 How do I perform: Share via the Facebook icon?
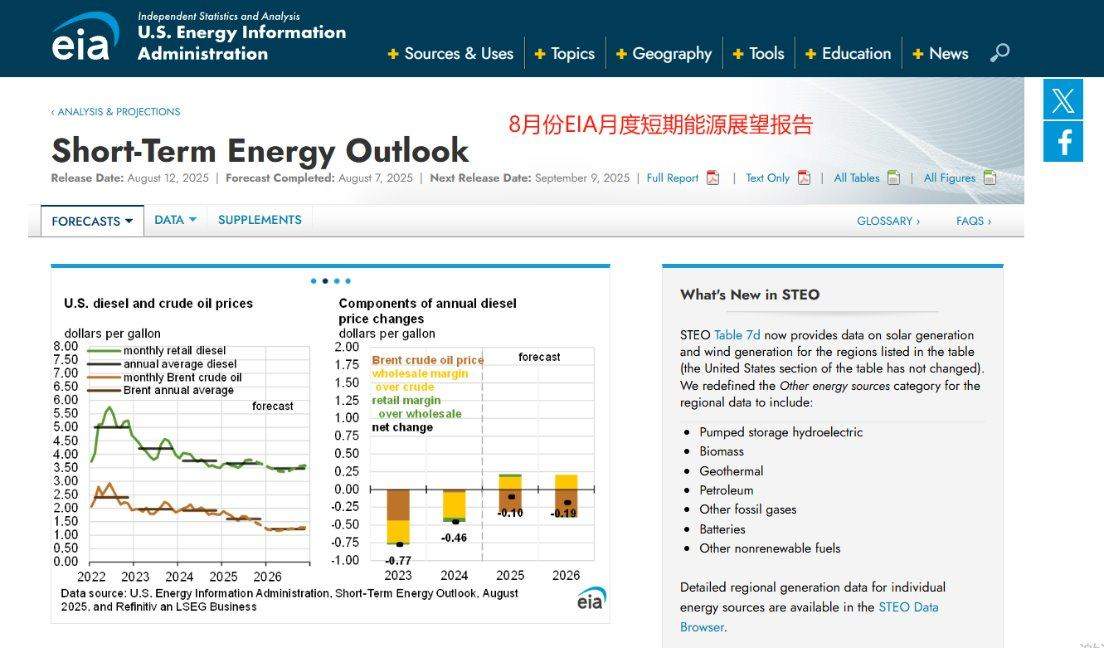pos(1063,142)
